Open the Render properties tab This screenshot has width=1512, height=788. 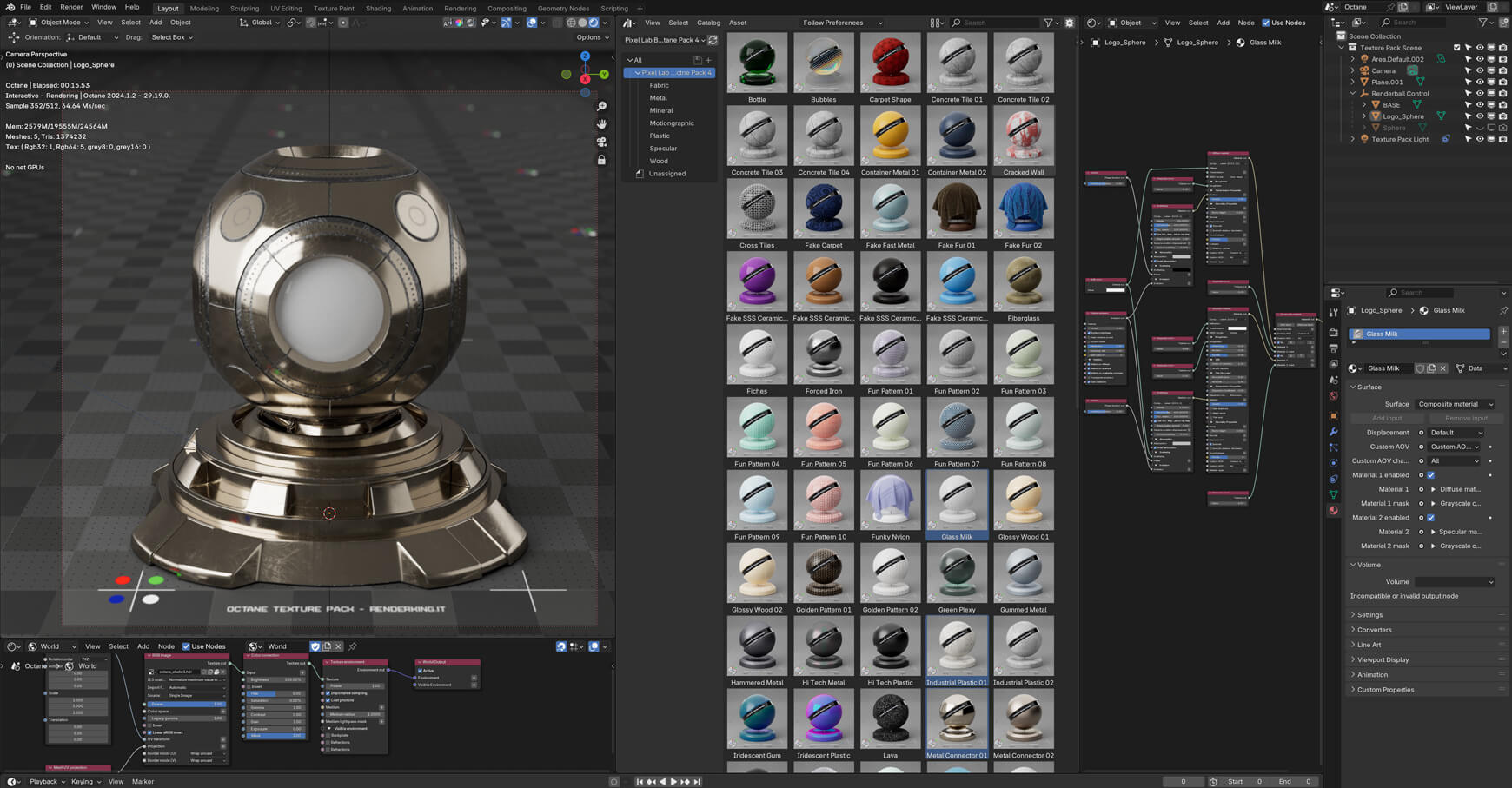[1333, 332]
